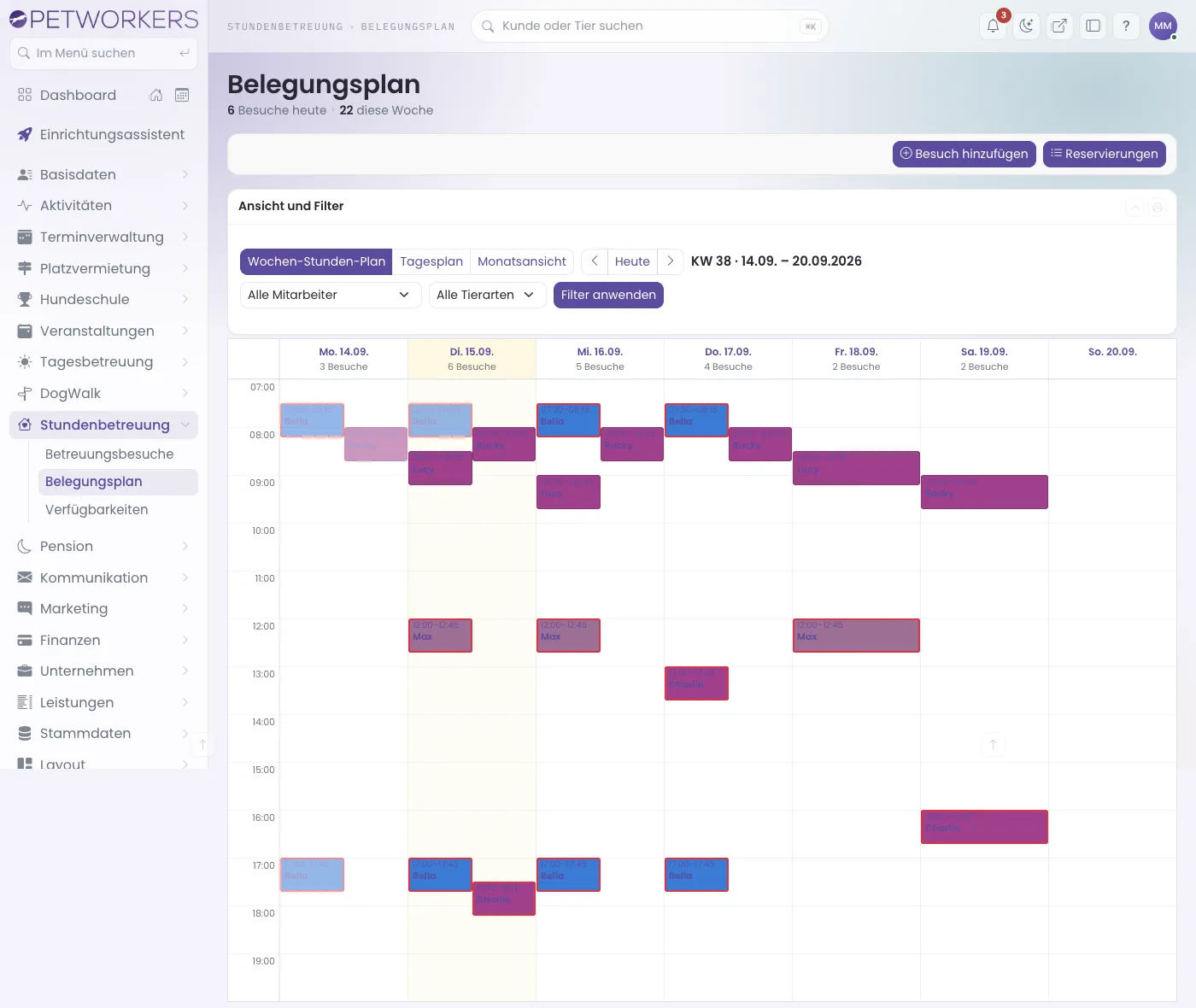Viewport: 1196px width, 1008px height.
Task: Click the PETWORKERS logo
Action: pyautogui.click(x=103, y=19)
